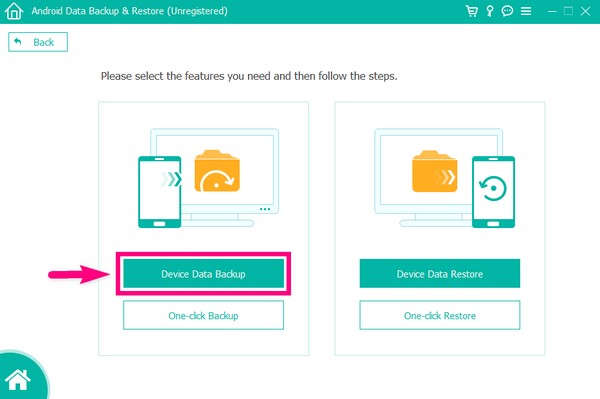
Task: Click the large home button at bottom-left corner
Action: [18, 379]
